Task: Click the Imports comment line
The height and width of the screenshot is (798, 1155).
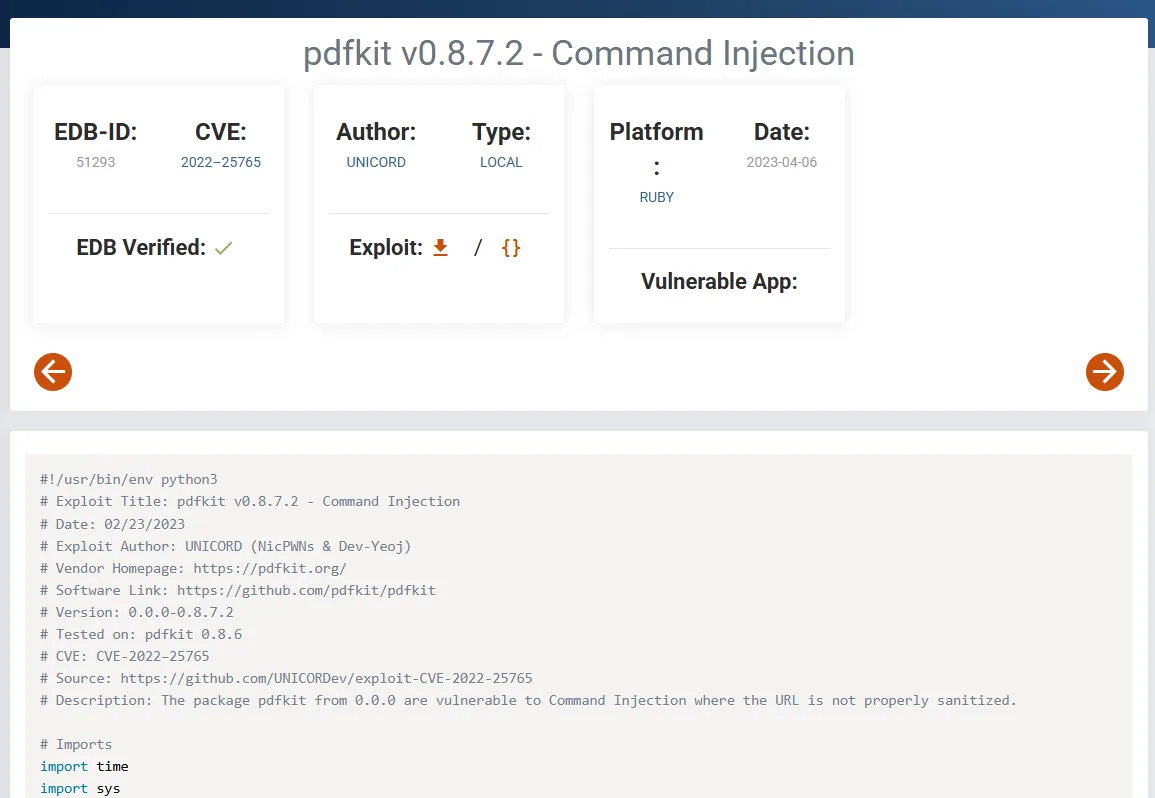Action: 76,745
